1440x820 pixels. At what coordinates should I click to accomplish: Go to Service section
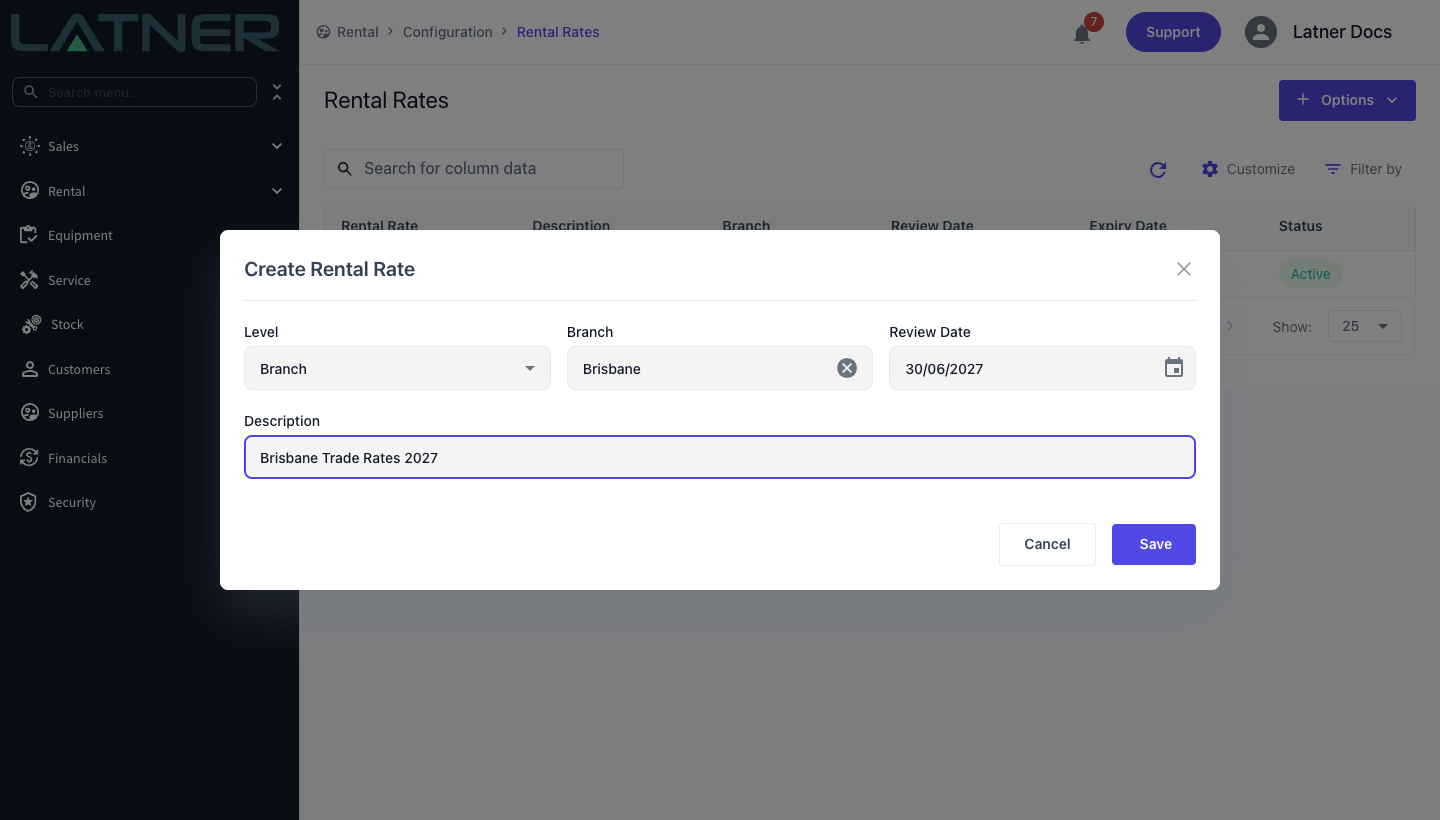(150, 280)
